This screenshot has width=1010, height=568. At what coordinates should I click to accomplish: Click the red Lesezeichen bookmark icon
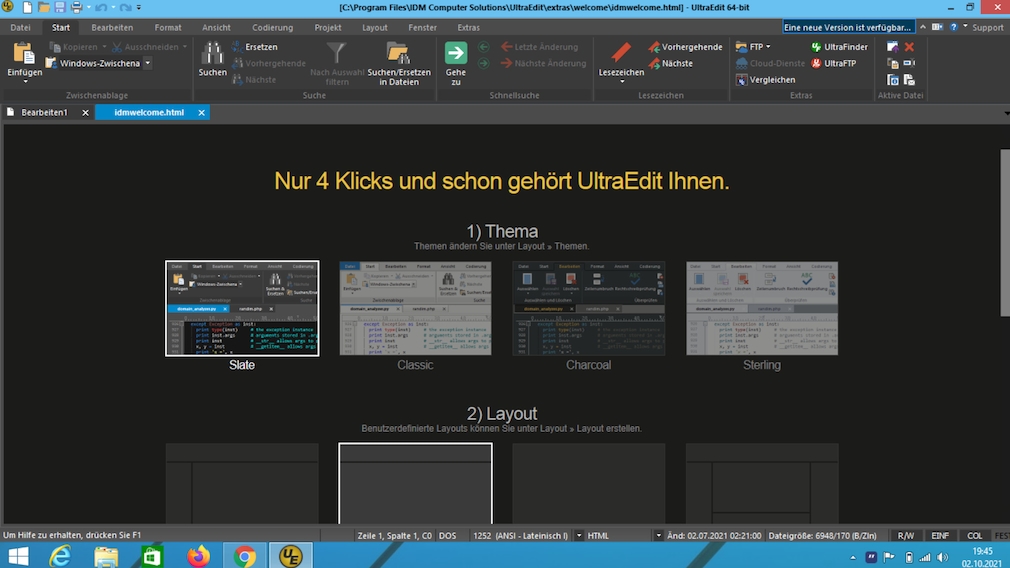pyautogui.click(x=621, y=53)
